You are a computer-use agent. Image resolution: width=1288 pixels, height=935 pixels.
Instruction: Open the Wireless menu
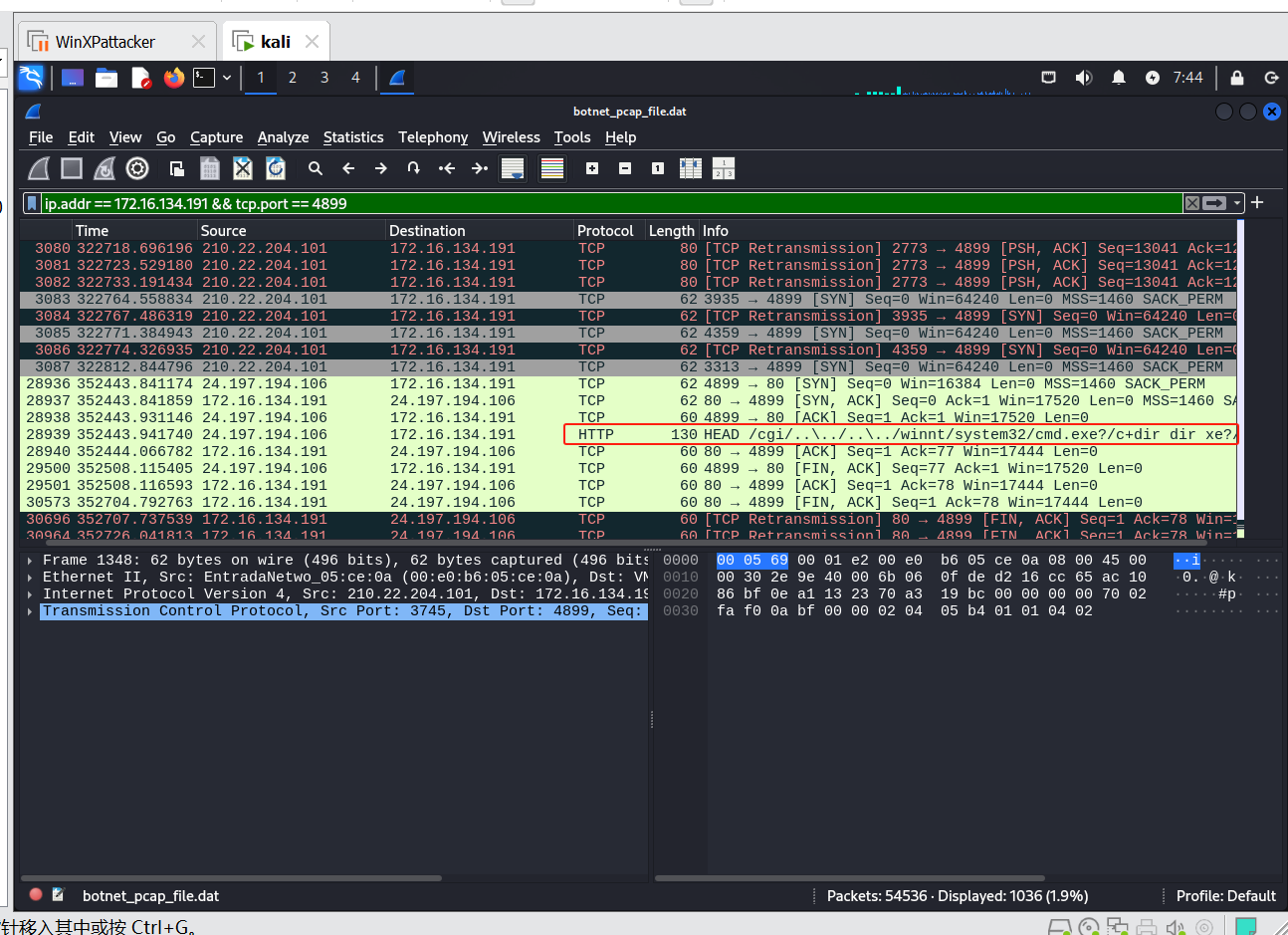point(512,137)
